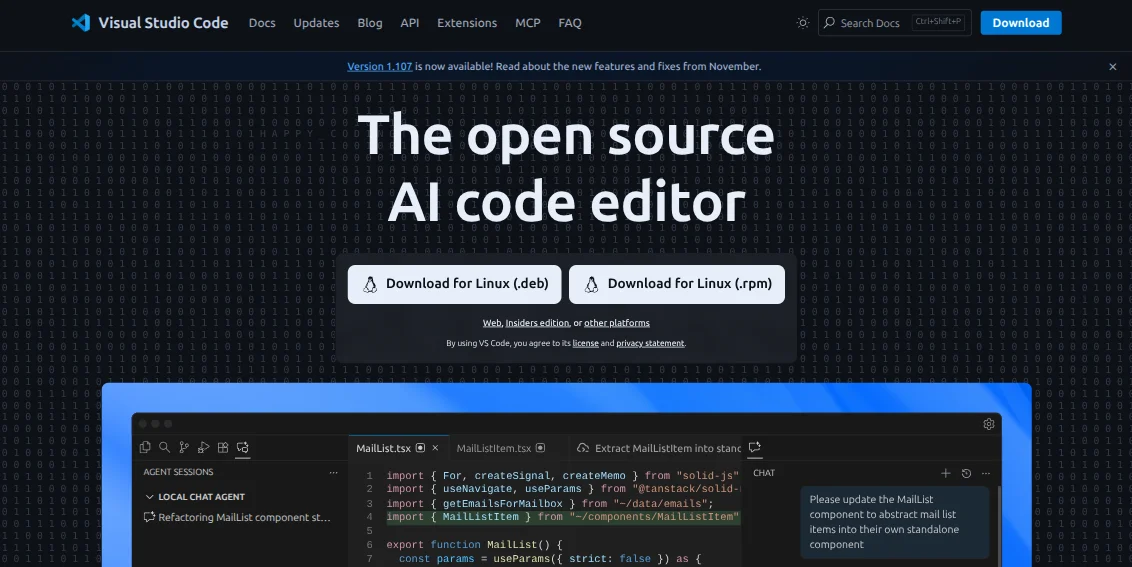The height and width of the screenshot is (567, 1132).
Task: Open the FAQ nav item
Action: 570,23
